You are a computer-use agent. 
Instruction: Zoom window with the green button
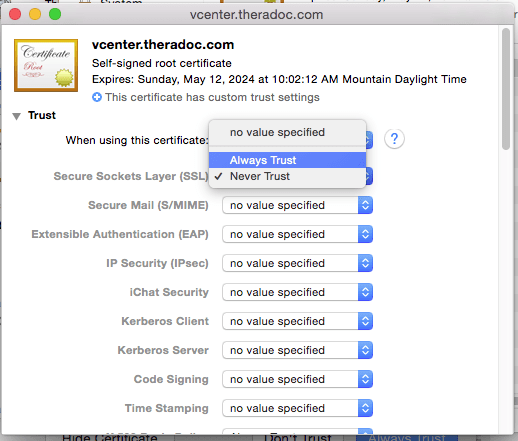(55, 14)
